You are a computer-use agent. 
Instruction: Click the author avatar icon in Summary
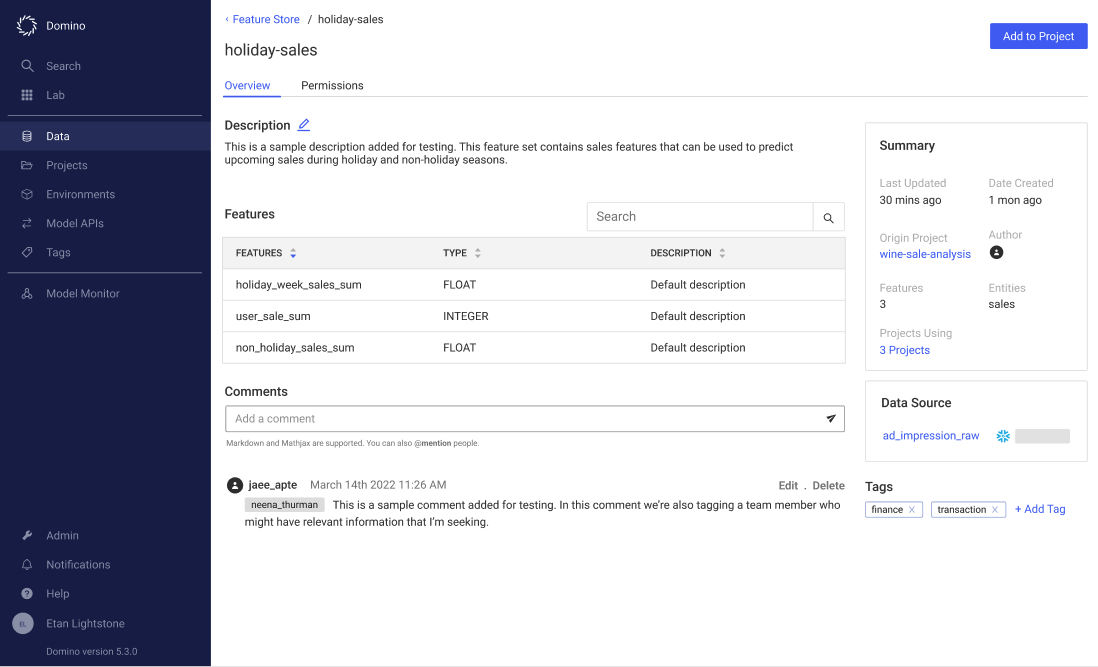click(x=996, y=253)
